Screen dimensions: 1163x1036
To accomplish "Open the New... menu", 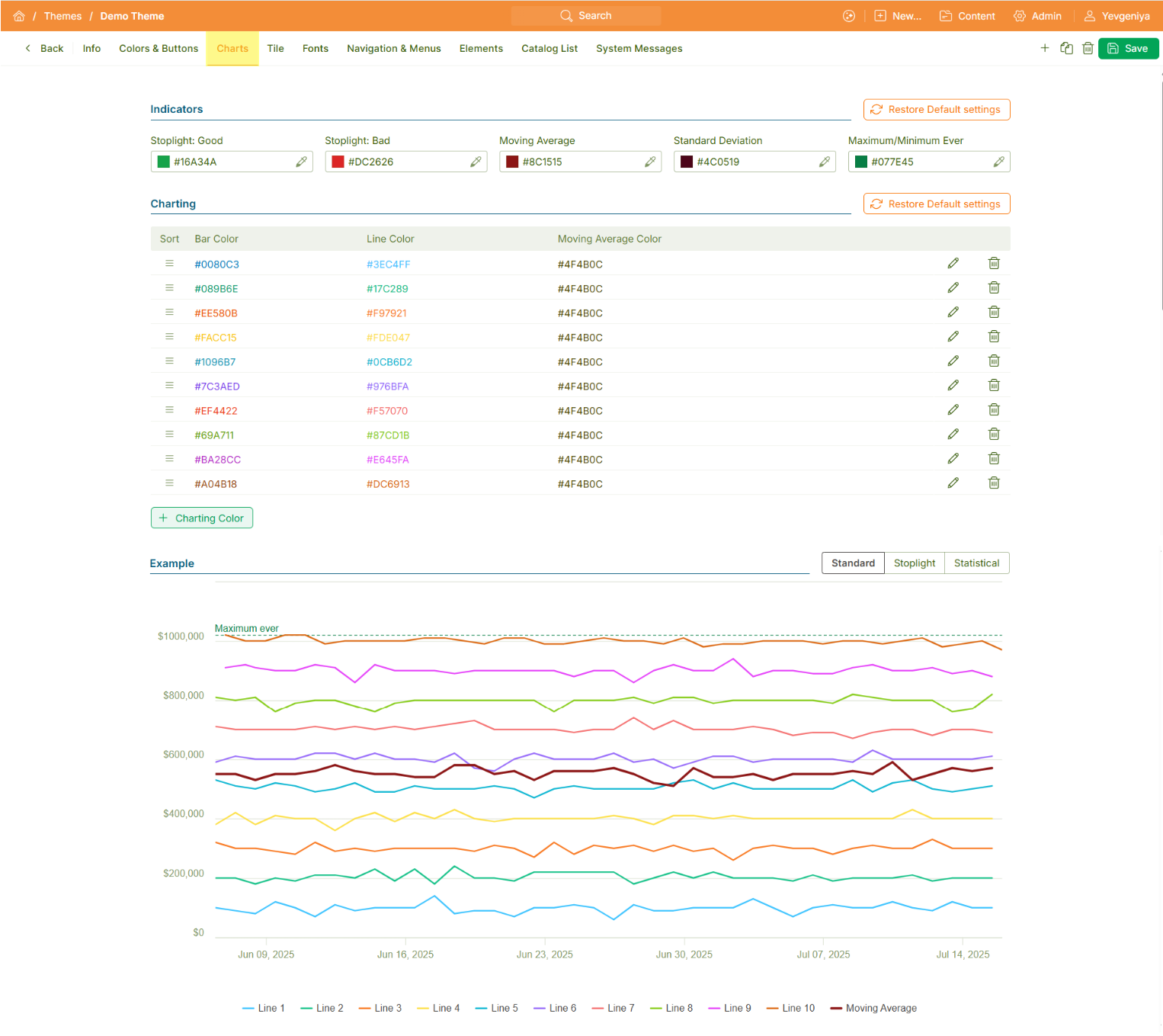I will tap(898, 16).
